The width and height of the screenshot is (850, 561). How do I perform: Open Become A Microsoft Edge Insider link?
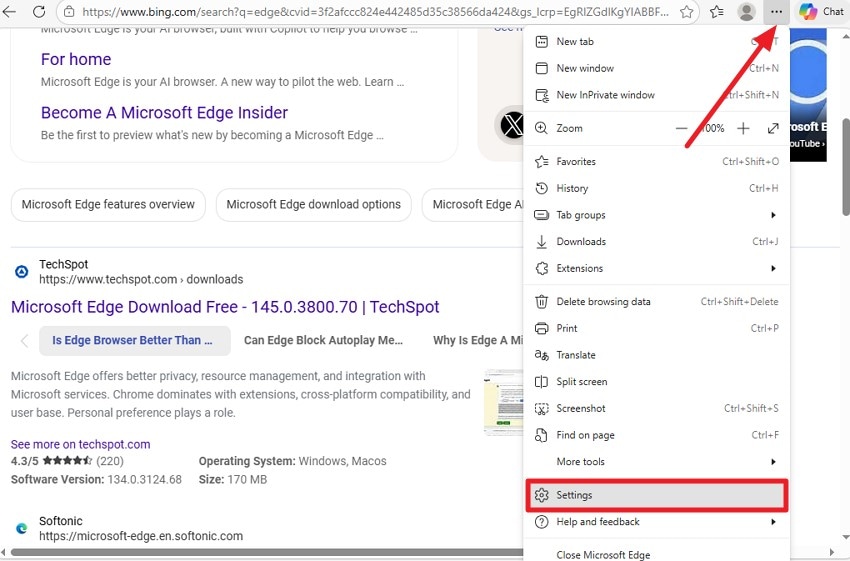(164, 113)
